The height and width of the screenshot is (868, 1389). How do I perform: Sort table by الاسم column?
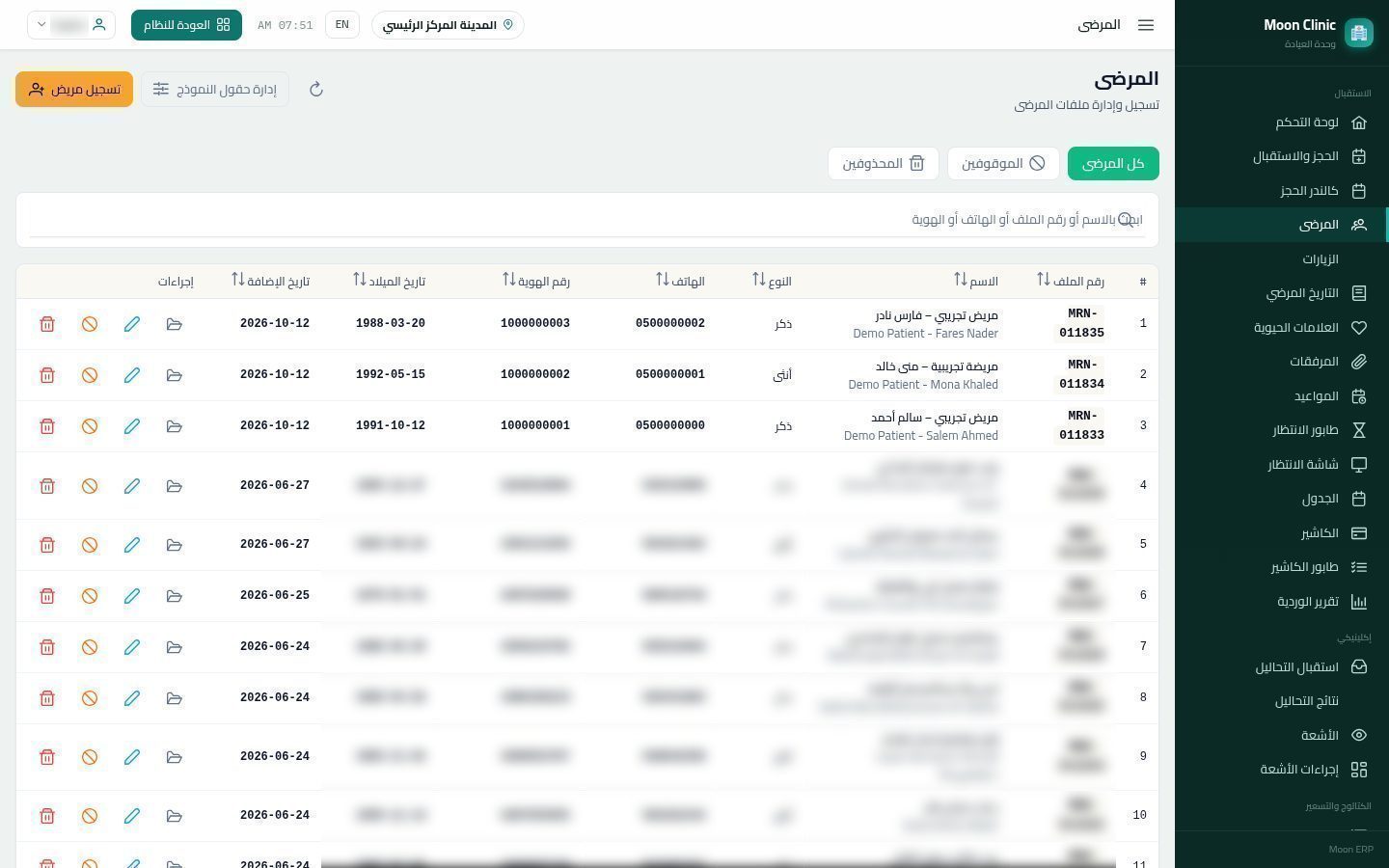(x=961, y=280)
